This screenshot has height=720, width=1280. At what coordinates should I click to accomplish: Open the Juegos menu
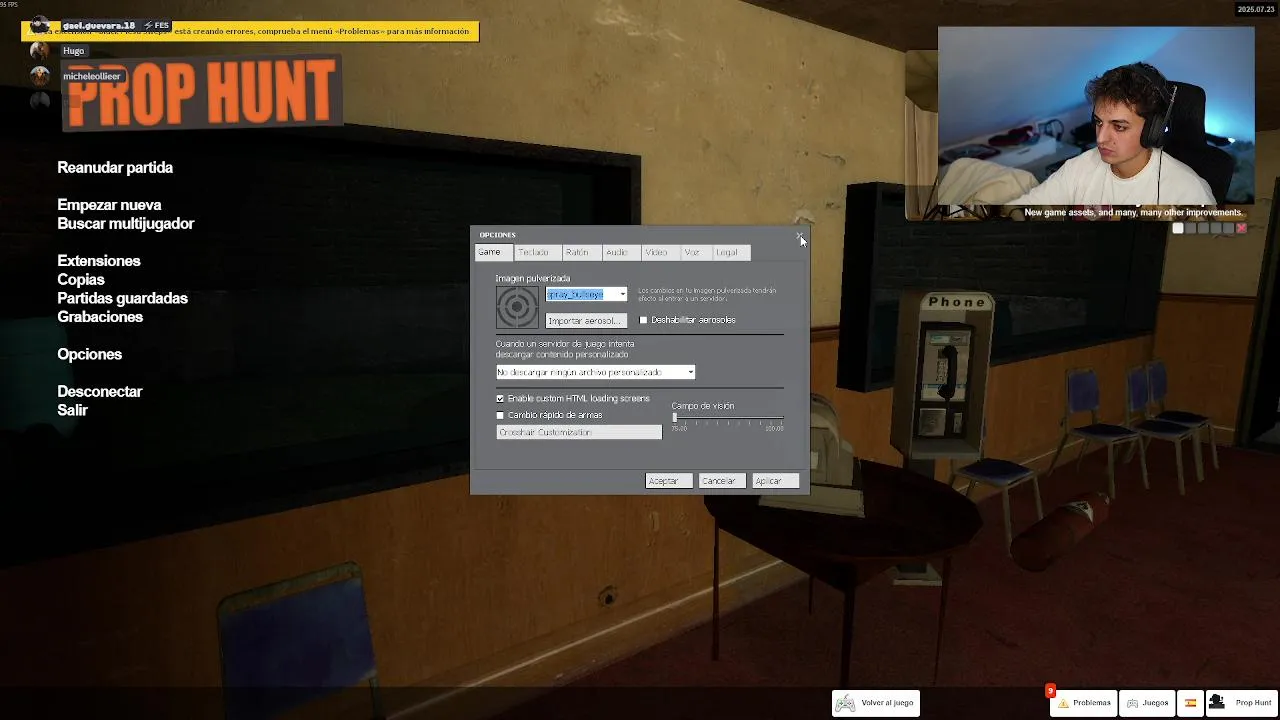click(1146, 703)
